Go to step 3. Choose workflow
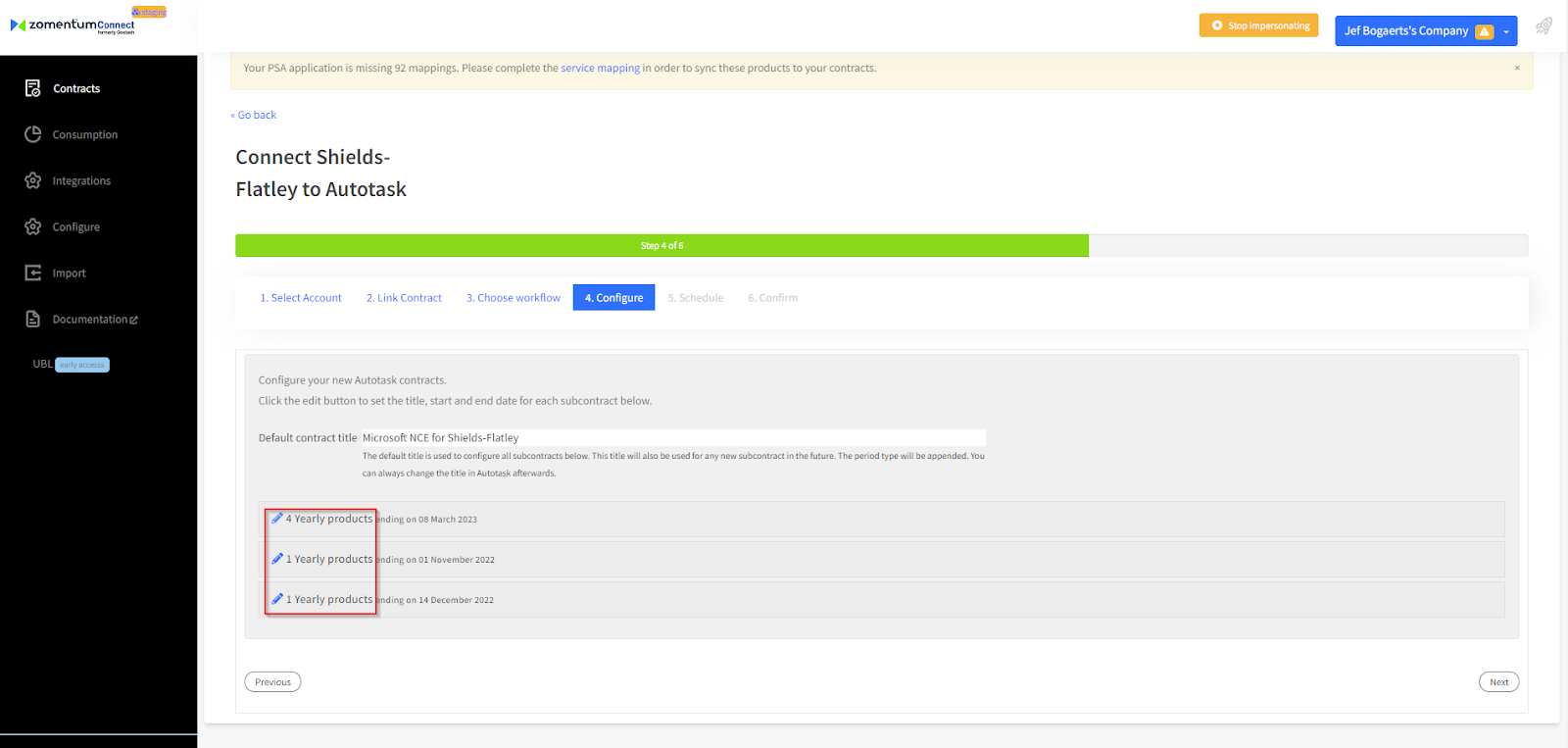 coord(514,298)
